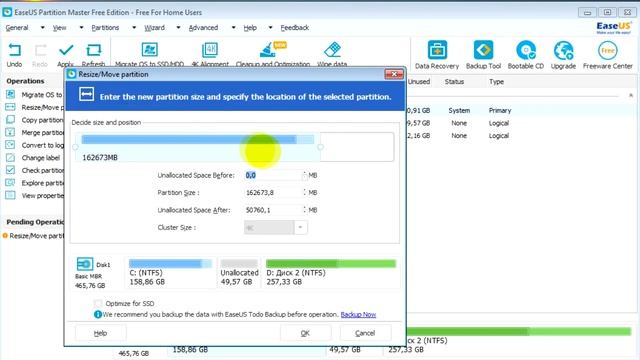Open the Cluster Size dropdown

coord(300,227)
